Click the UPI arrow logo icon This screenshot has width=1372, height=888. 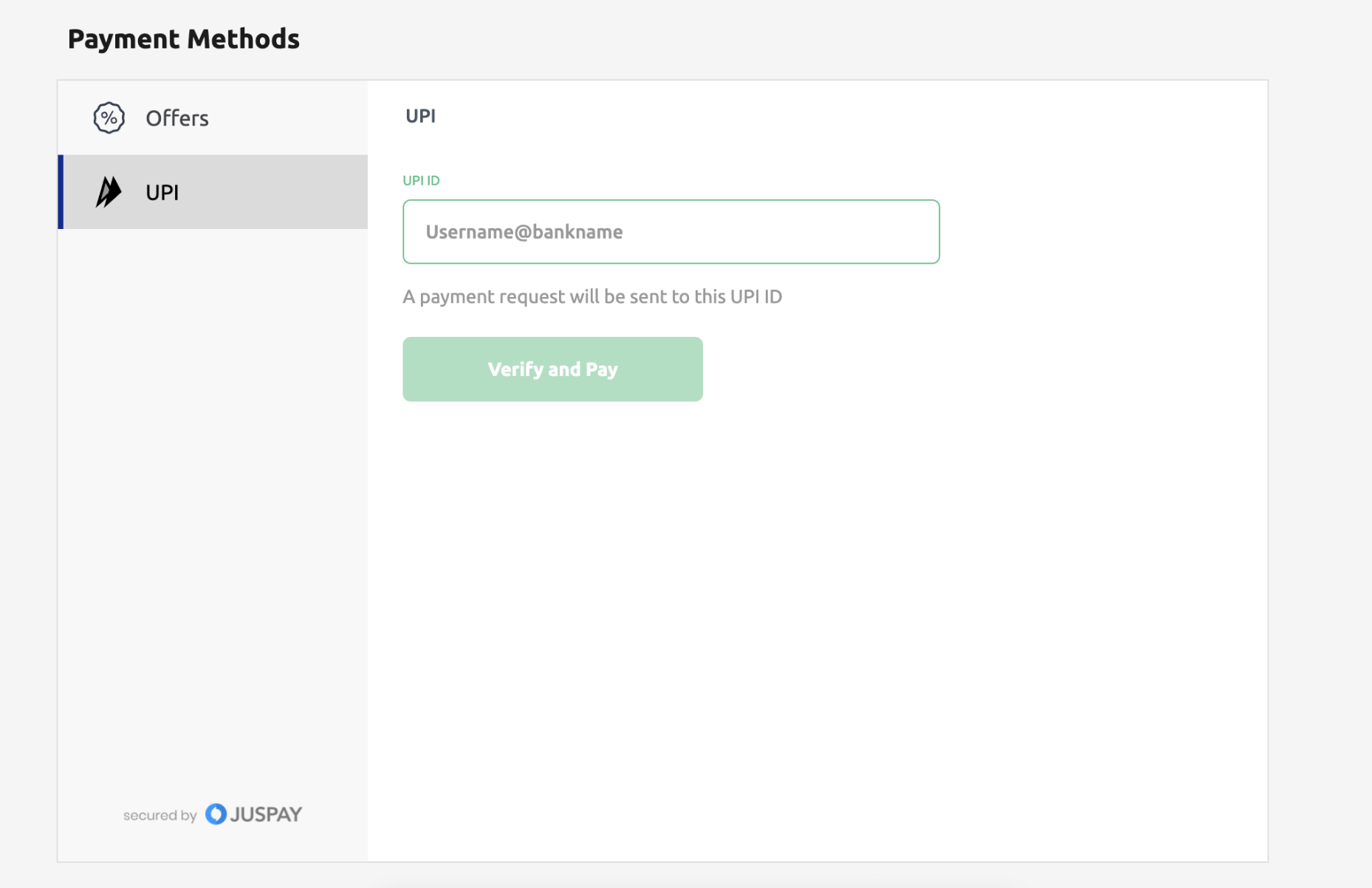(x=109, y=192)
